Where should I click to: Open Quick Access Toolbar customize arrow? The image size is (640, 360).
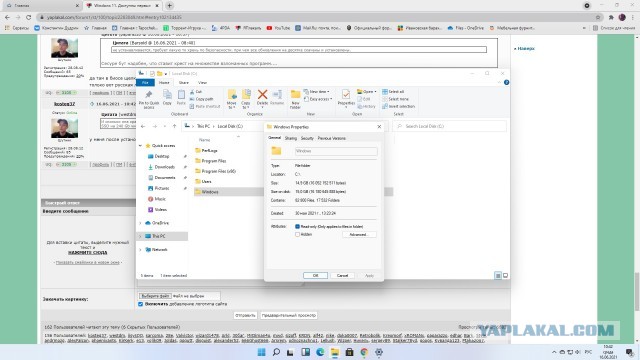point(166,74)
